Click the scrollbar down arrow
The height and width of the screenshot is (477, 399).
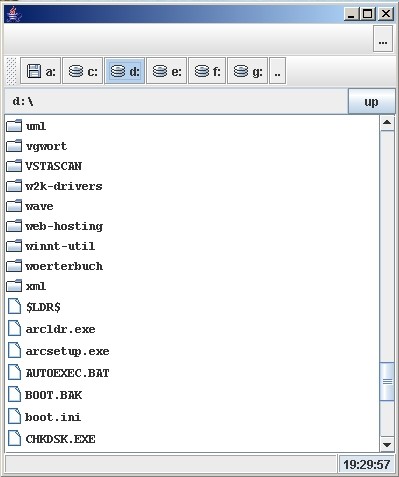[387, 444]
